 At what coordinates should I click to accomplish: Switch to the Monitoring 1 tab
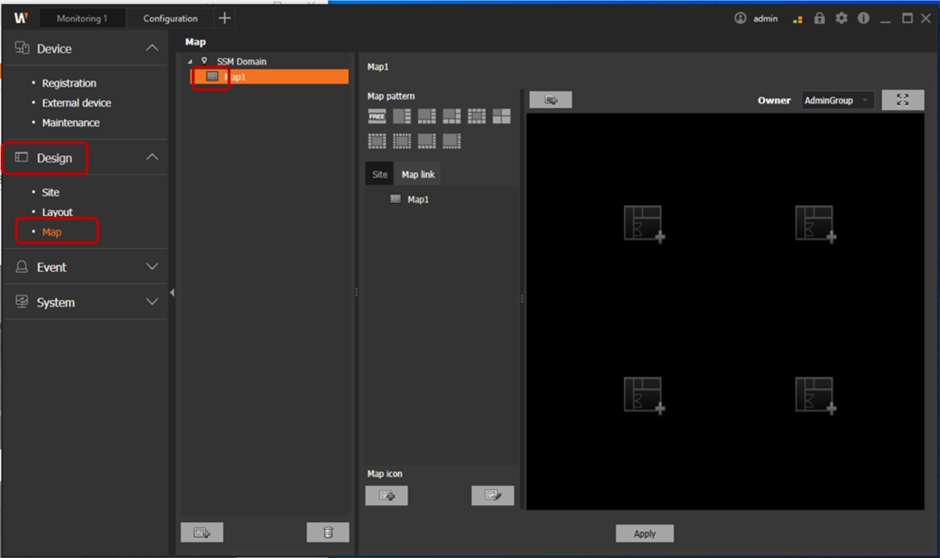tap(83, 18)
